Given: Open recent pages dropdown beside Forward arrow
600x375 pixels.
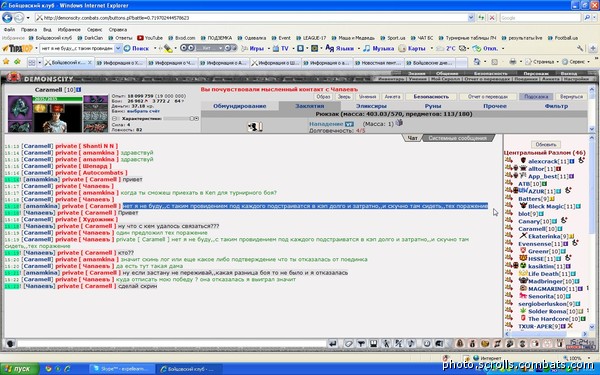Looking at the screenshot, I should coord(28,18).
